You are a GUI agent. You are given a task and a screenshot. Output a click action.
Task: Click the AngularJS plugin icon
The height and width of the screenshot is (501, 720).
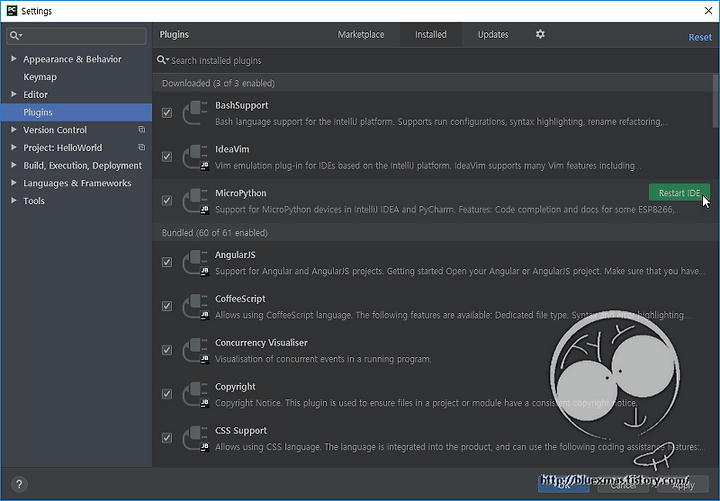pyautogui.click(x=196, y=263)
